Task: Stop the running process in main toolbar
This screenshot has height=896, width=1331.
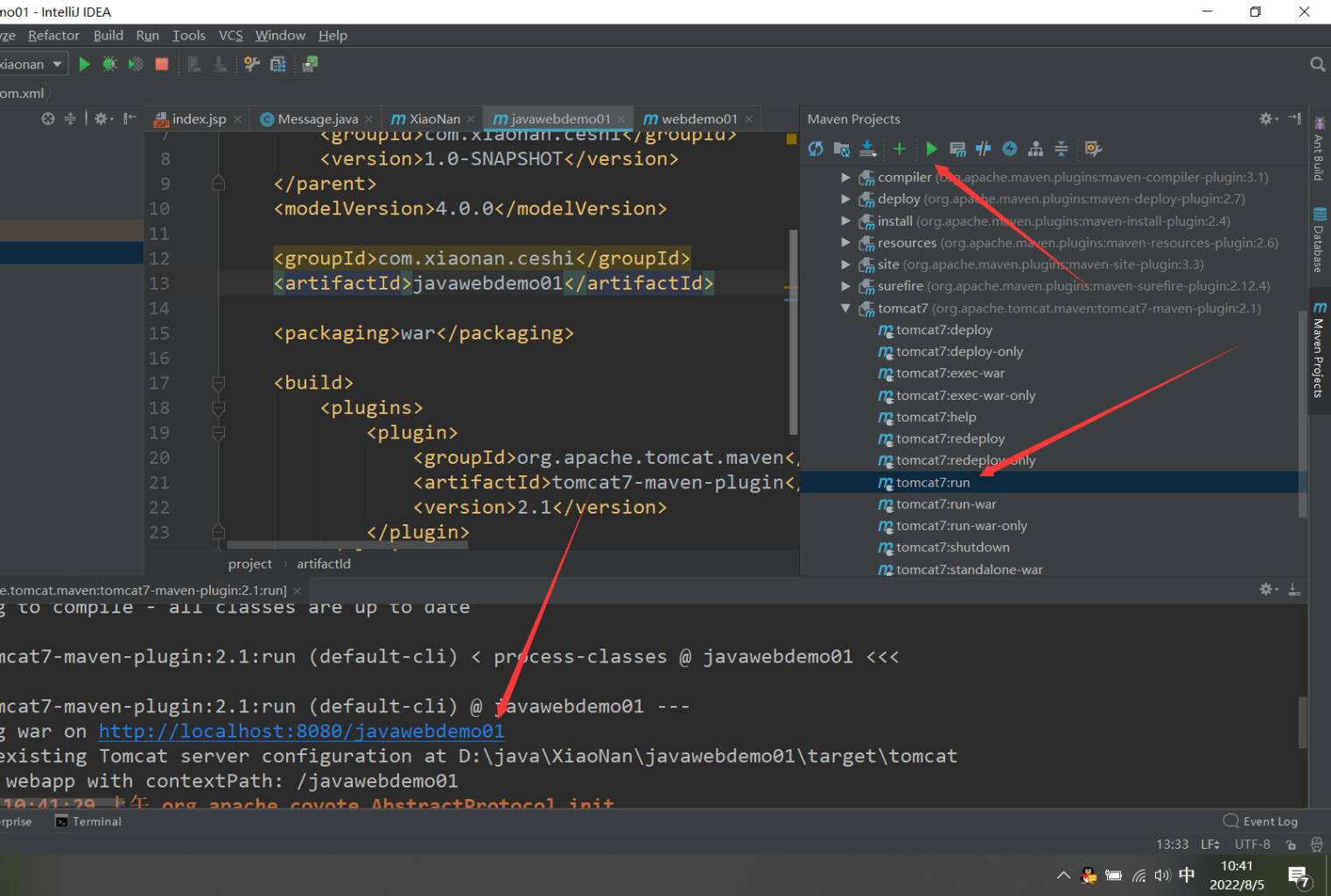Action: 161,64
